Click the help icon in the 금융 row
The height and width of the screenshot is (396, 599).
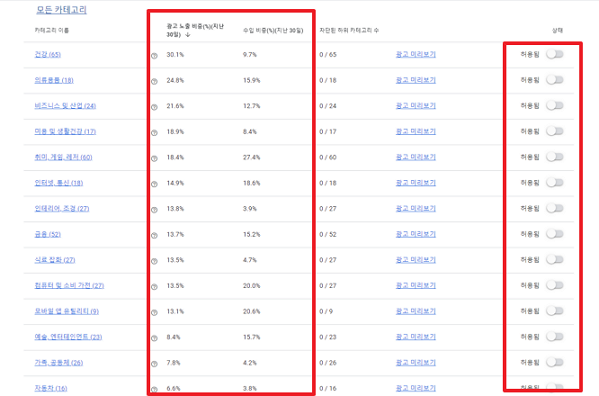(154, 236)
